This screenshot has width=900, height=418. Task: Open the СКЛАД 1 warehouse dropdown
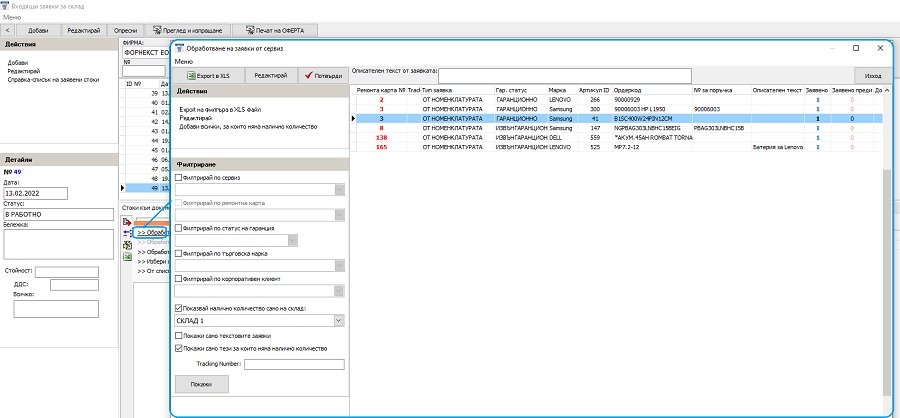click(x=339, y=320)
